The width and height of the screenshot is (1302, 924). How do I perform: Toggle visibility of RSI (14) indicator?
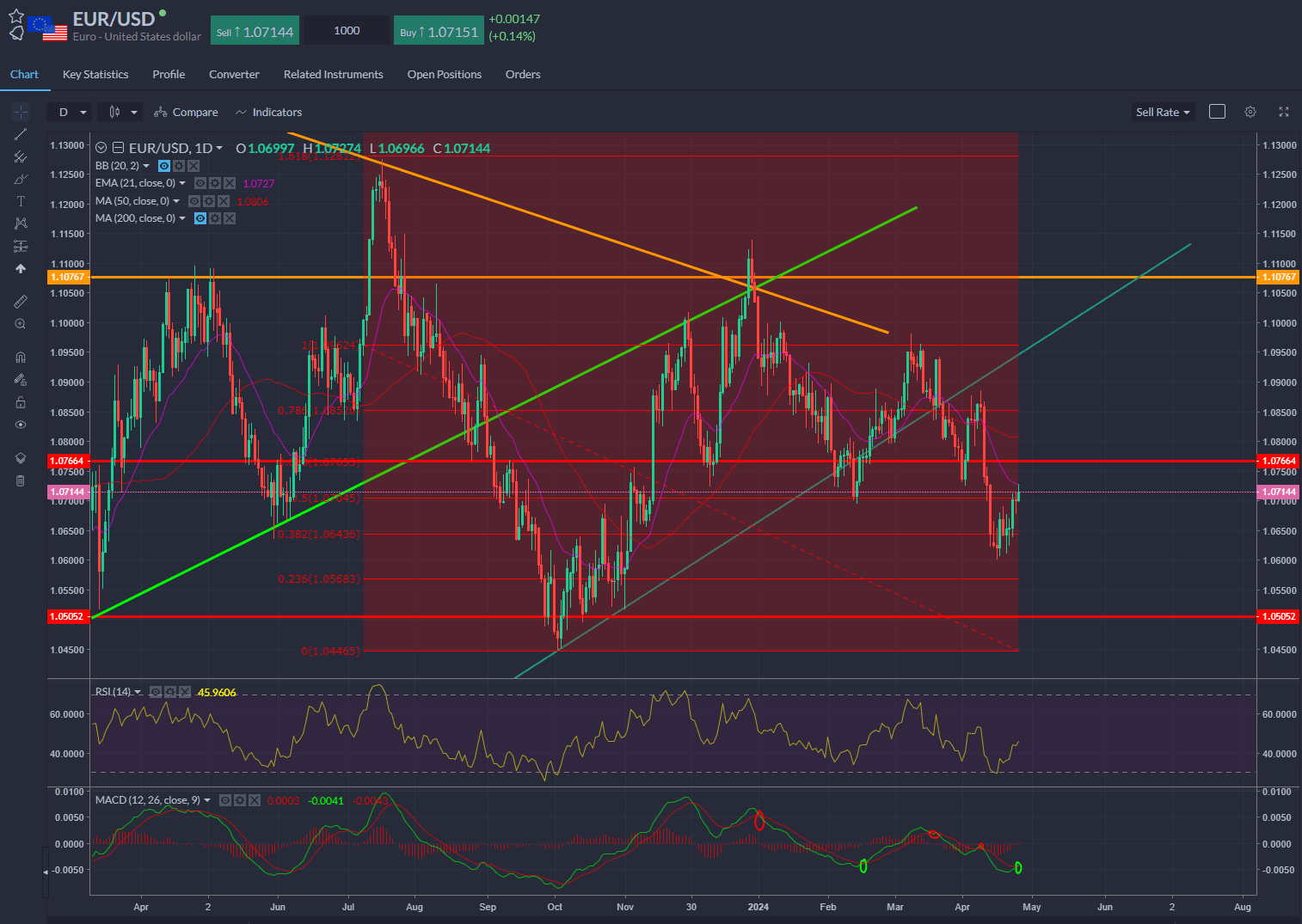156,692
